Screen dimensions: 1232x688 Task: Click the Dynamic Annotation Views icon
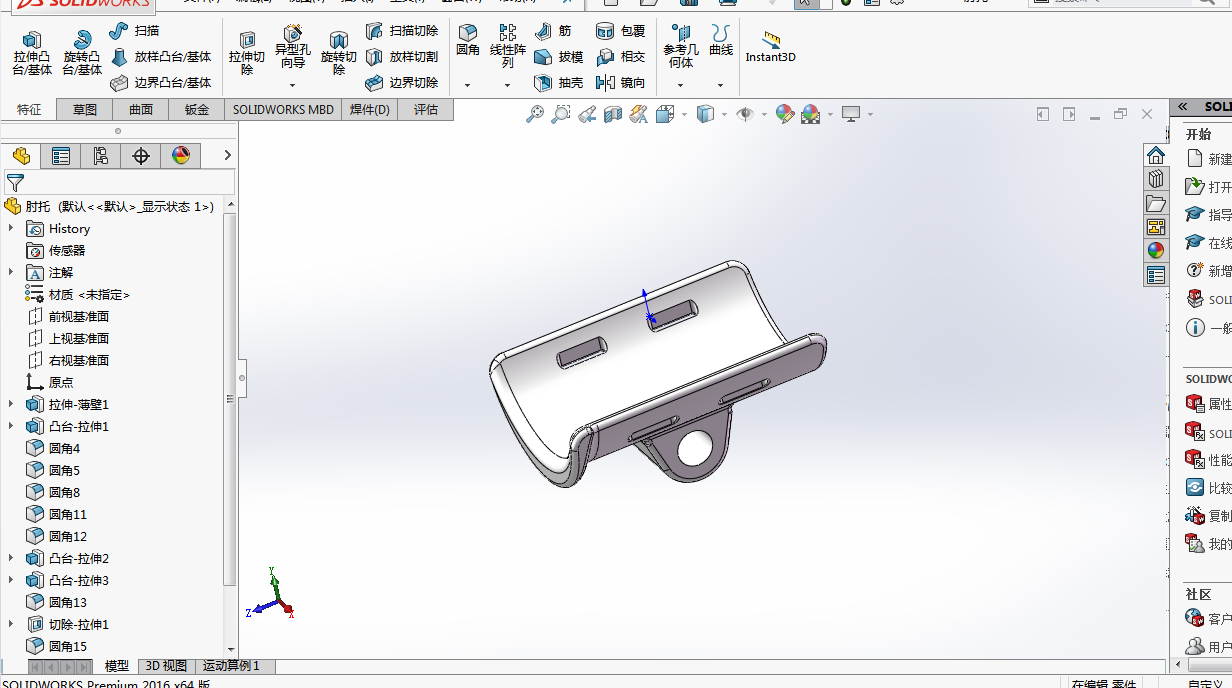(x=639, y=114)
